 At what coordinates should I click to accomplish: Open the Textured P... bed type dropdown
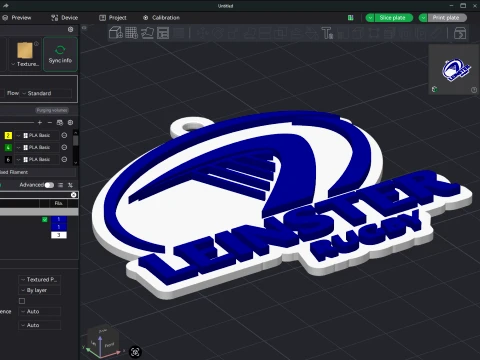point(39,280)
